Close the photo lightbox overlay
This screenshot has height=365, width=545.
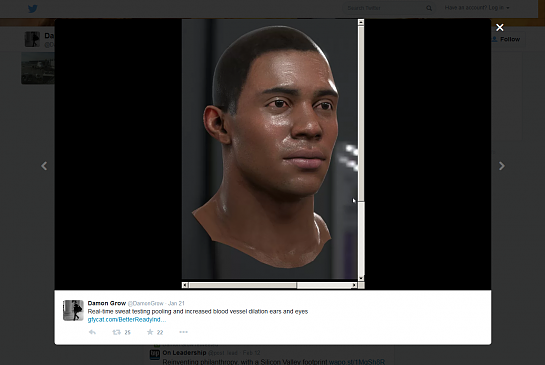pyautogui.click(x=499, y=27)
